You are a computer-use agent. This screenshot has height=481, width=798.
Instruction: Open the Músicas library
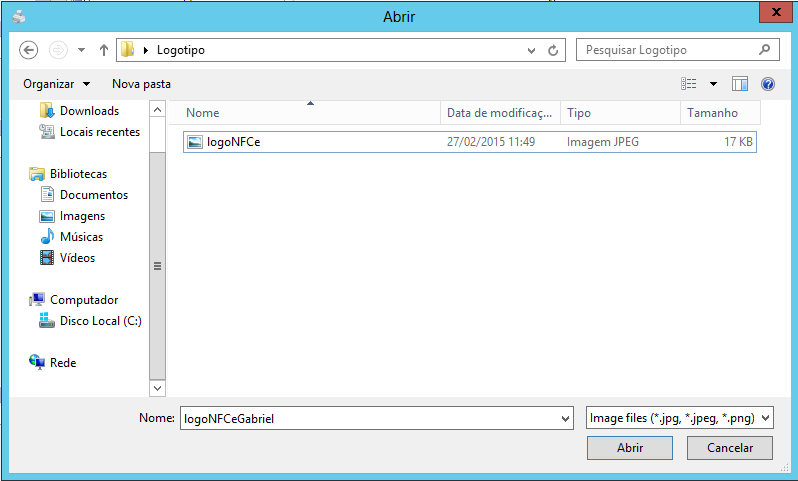tap(81, 237)
